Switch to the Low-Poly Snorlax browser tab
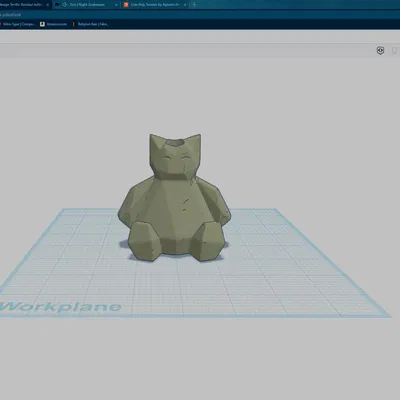Screen dimensions: 400x400 click(x=154, y=5)
